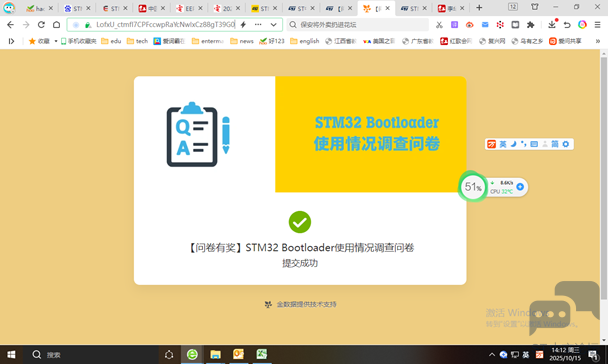Open Outlook from the taskbar
This screenshot has height=364, width=608.
point(238,355)
